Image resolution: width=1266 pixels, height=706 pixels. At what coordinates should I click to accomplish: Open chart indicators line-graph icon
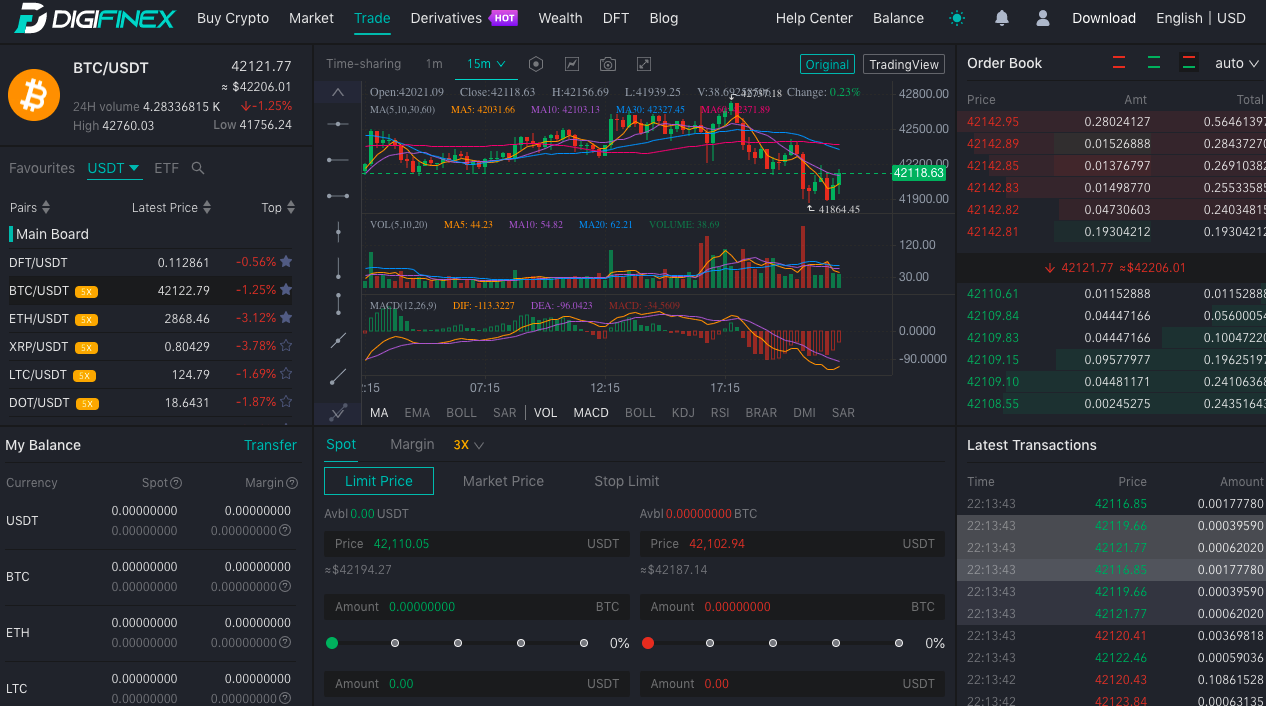click(x=572, y=64)
